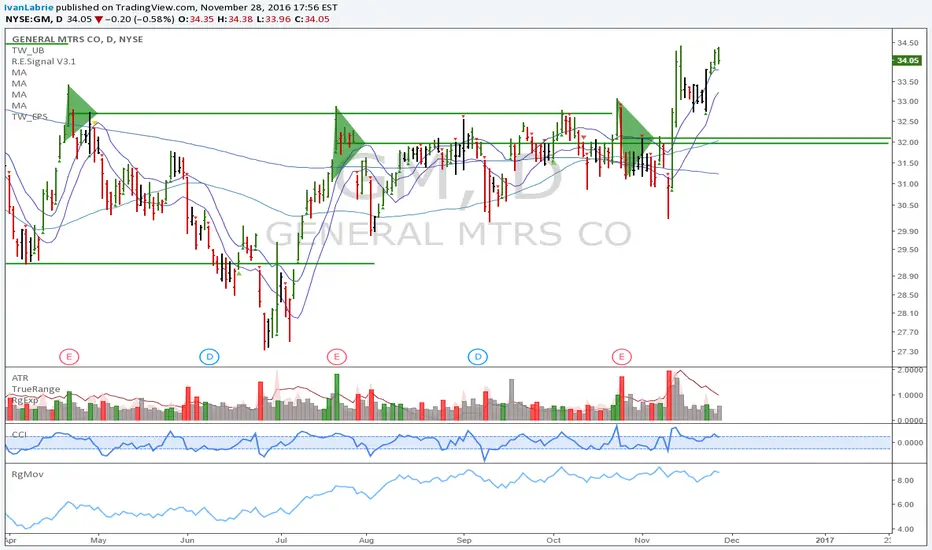Click the 32.00 price axis label
Viewport: 932px width, 550px height.
907,142
